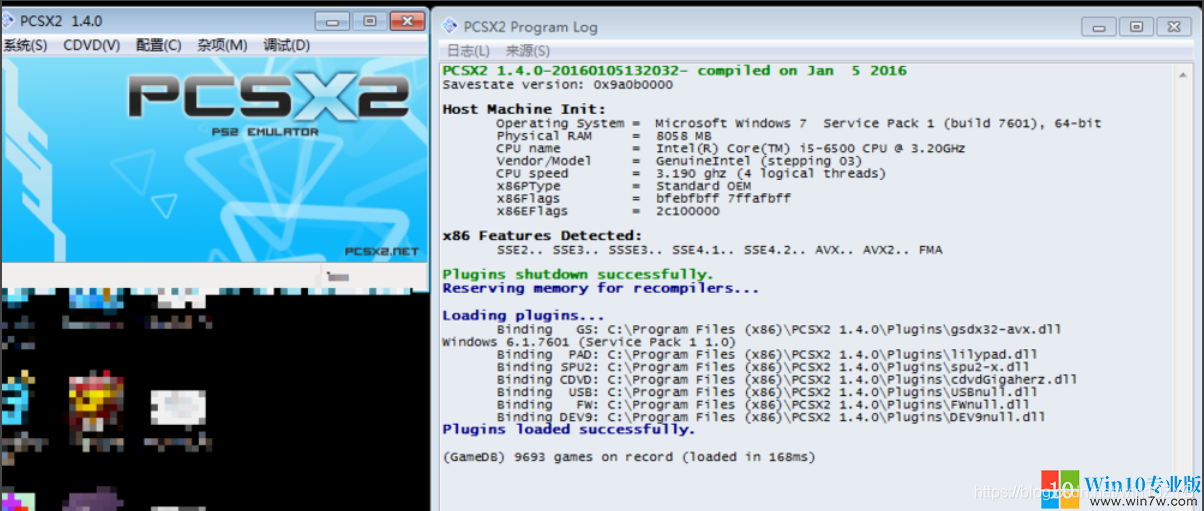Maximize the PCSX2 Program Log window

(1137, 26)
